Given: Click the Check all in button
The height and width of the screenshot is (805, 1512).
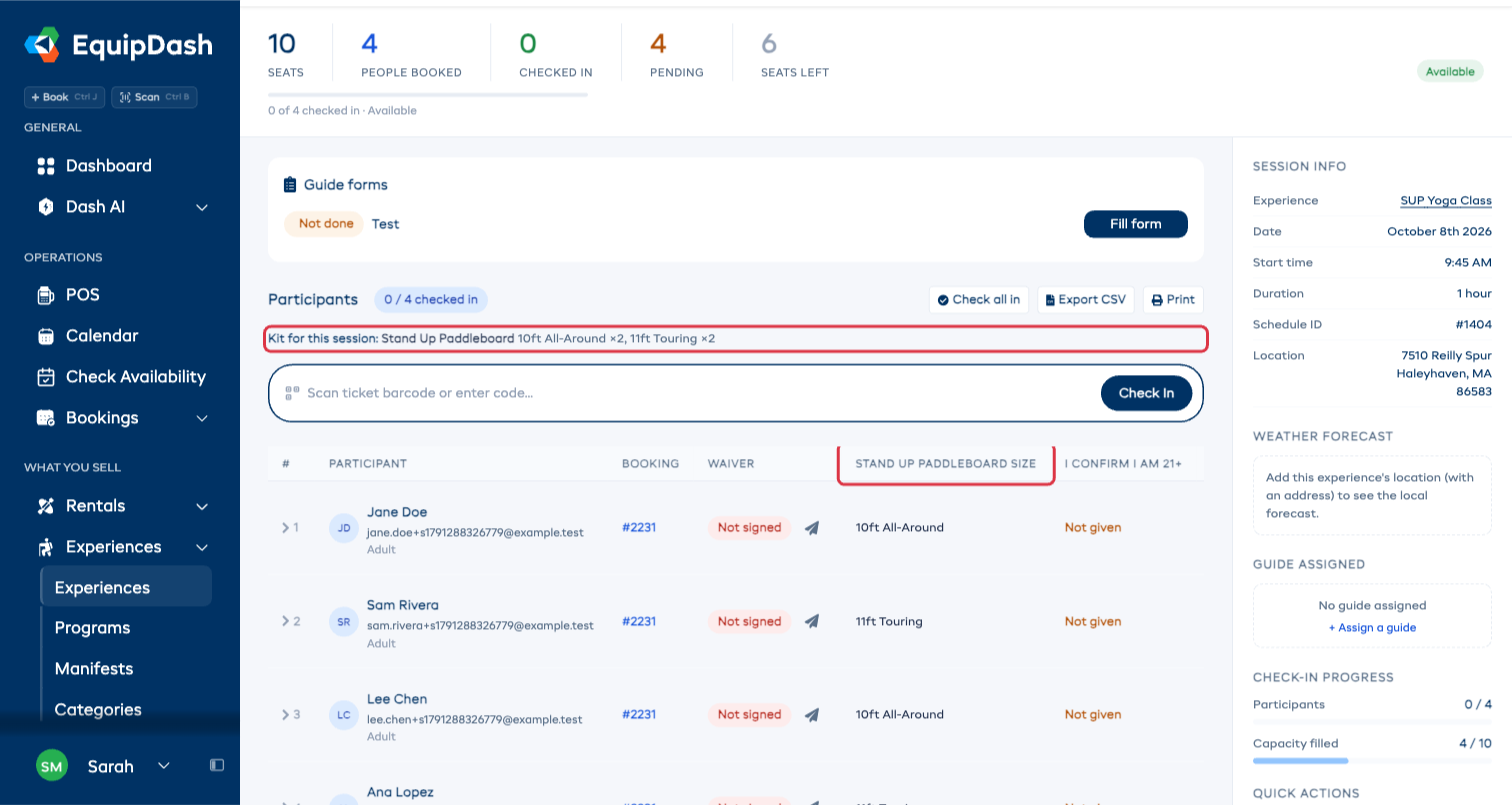Looking at the screenshot, I should point(979,300).
